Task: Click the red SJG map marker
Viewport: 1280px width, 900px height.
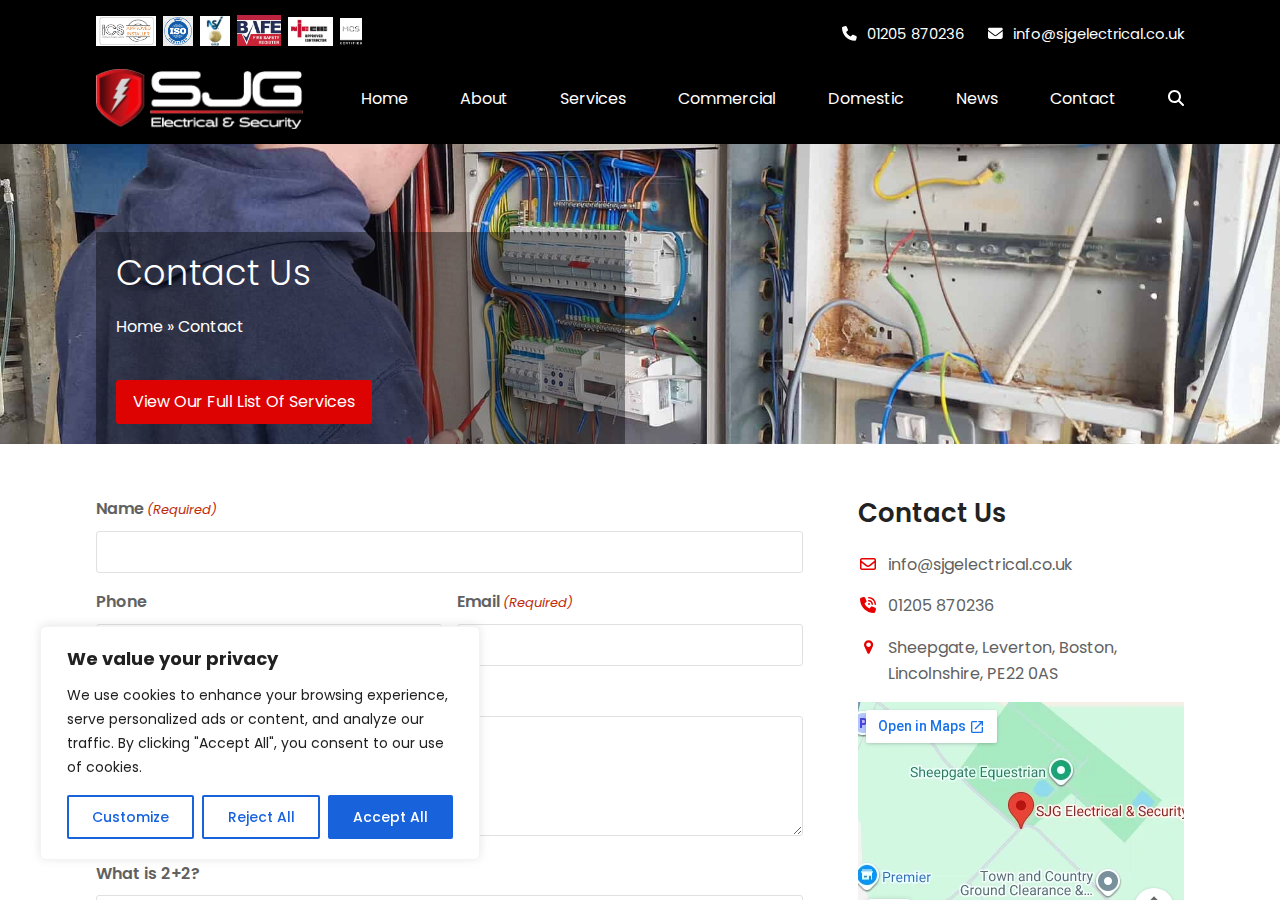Action: pos(1021,810)
